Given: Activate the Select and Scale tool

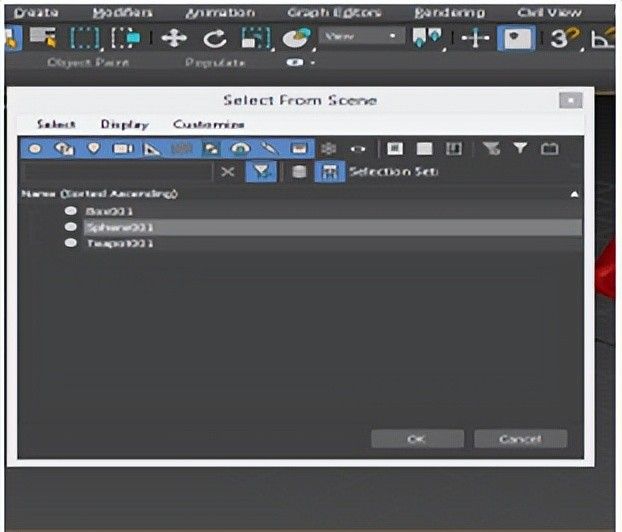Looking at the screenshot, I should [256, 38].
